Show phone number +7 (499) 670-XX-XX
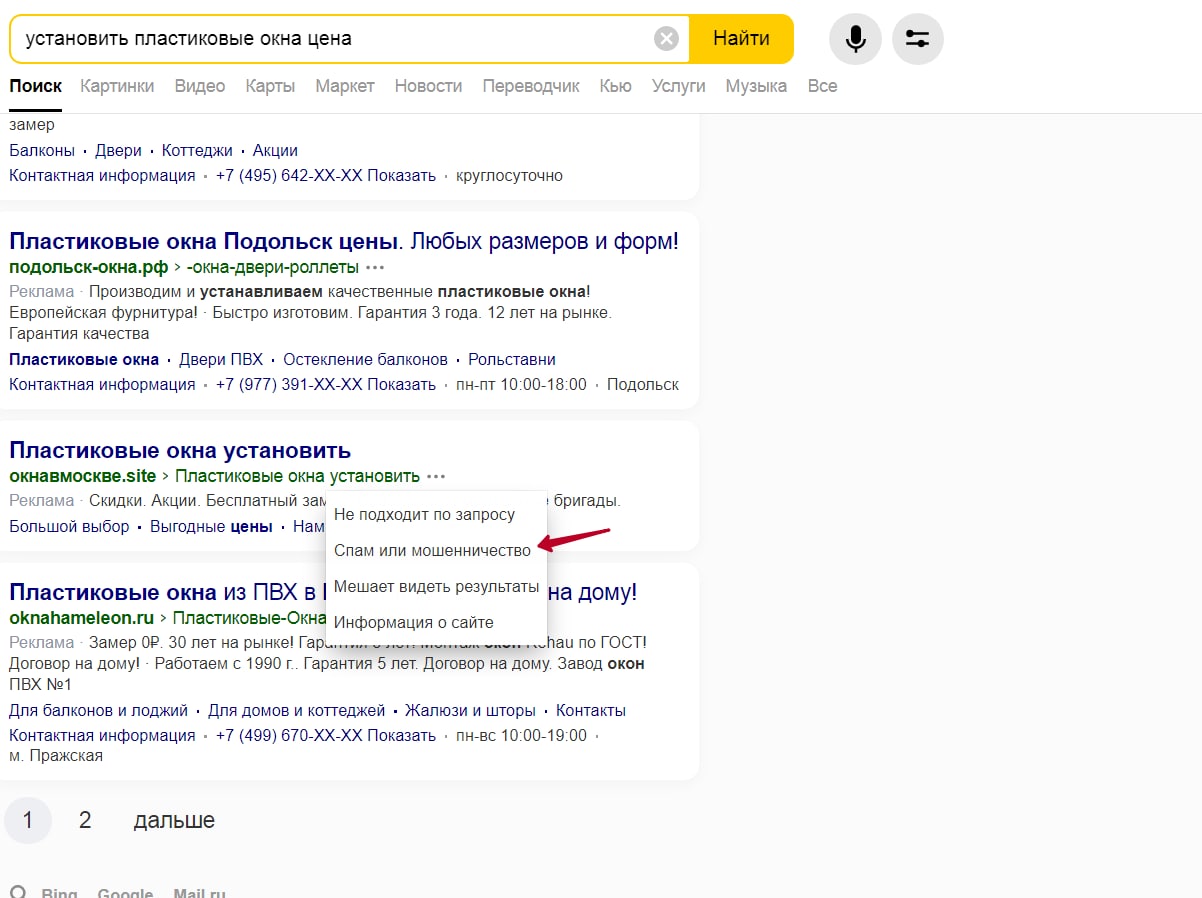 click(326, 736)
